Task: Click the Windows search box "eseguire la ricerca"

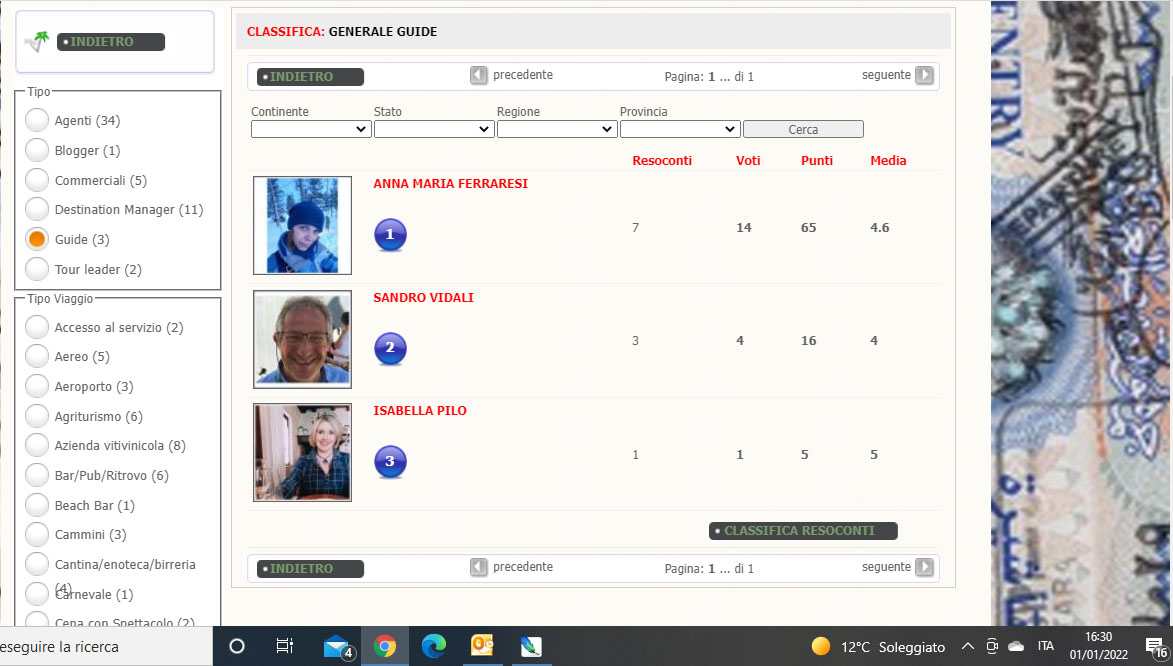Action: [106, 647]
